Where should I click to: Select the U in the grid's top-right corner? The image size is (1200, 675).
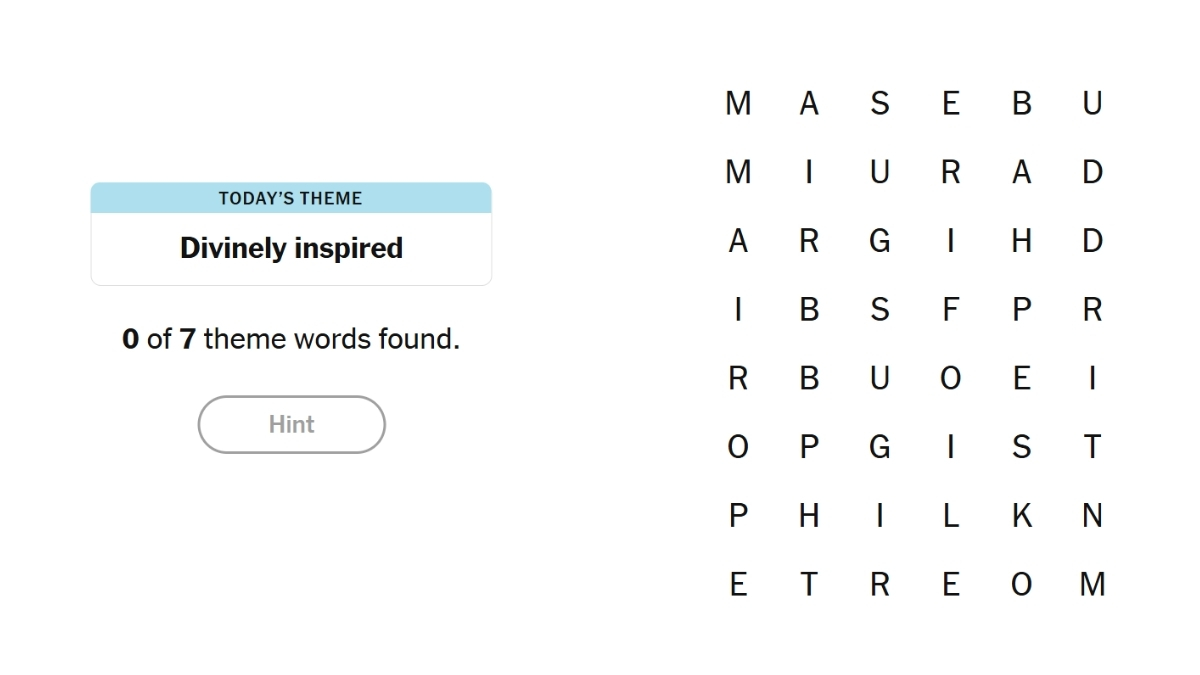coord(1092,103)
